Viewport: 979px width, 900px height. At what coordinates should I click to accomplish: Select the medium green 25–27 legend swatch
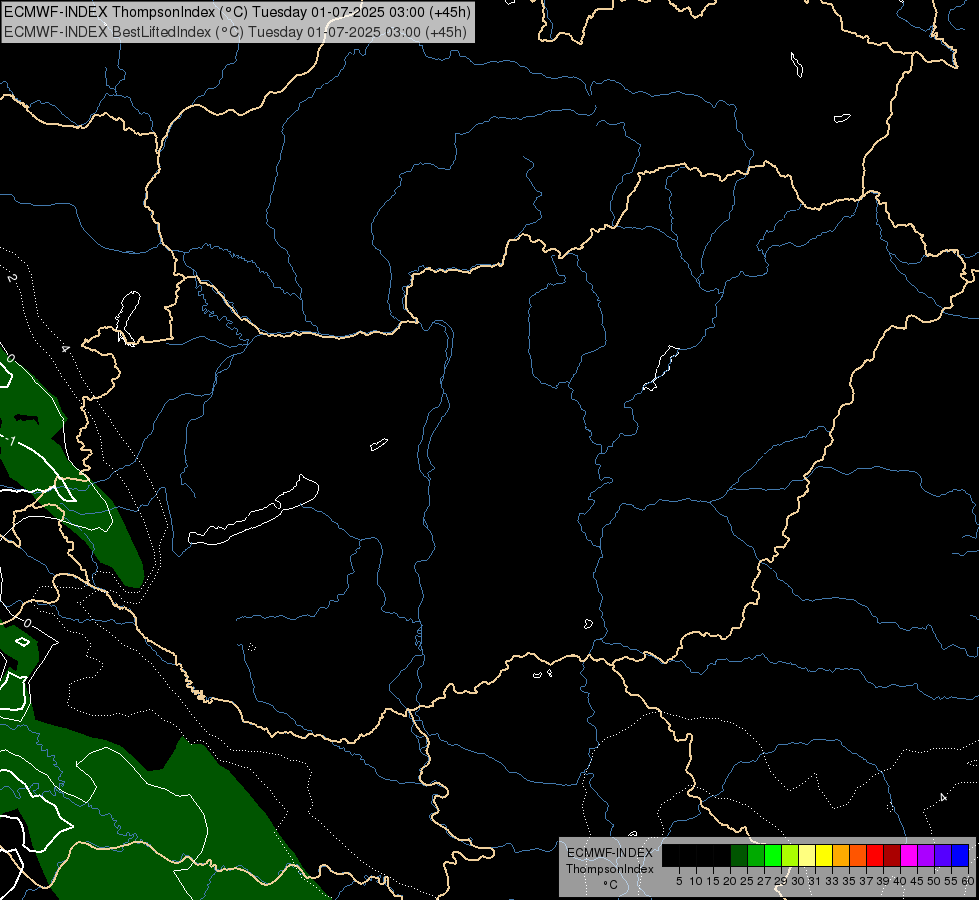coord(756,855)
